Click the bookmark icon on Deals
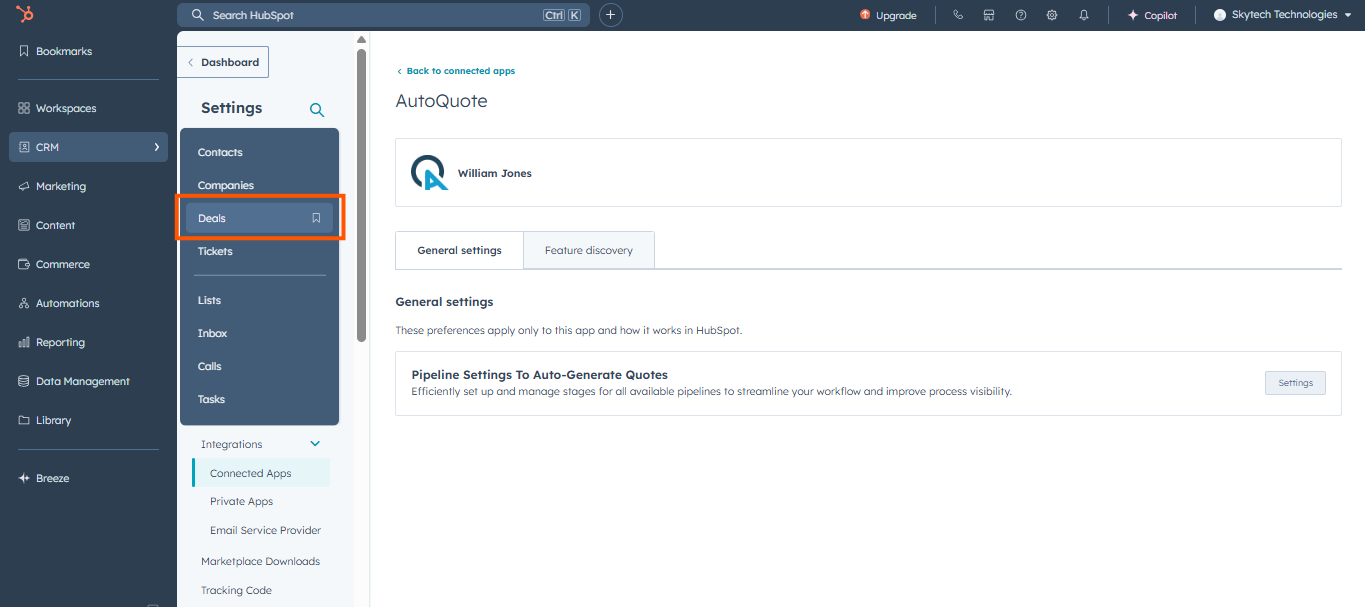The image size is (1365, 607). click(x=317, y=217)
